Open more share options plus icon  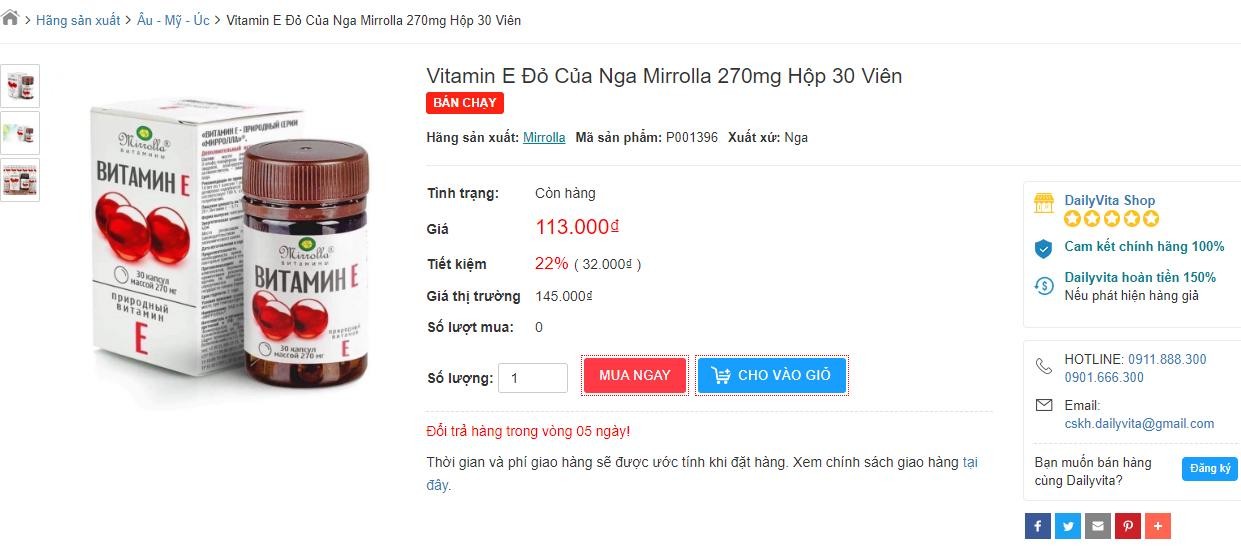pos(1158,526)
